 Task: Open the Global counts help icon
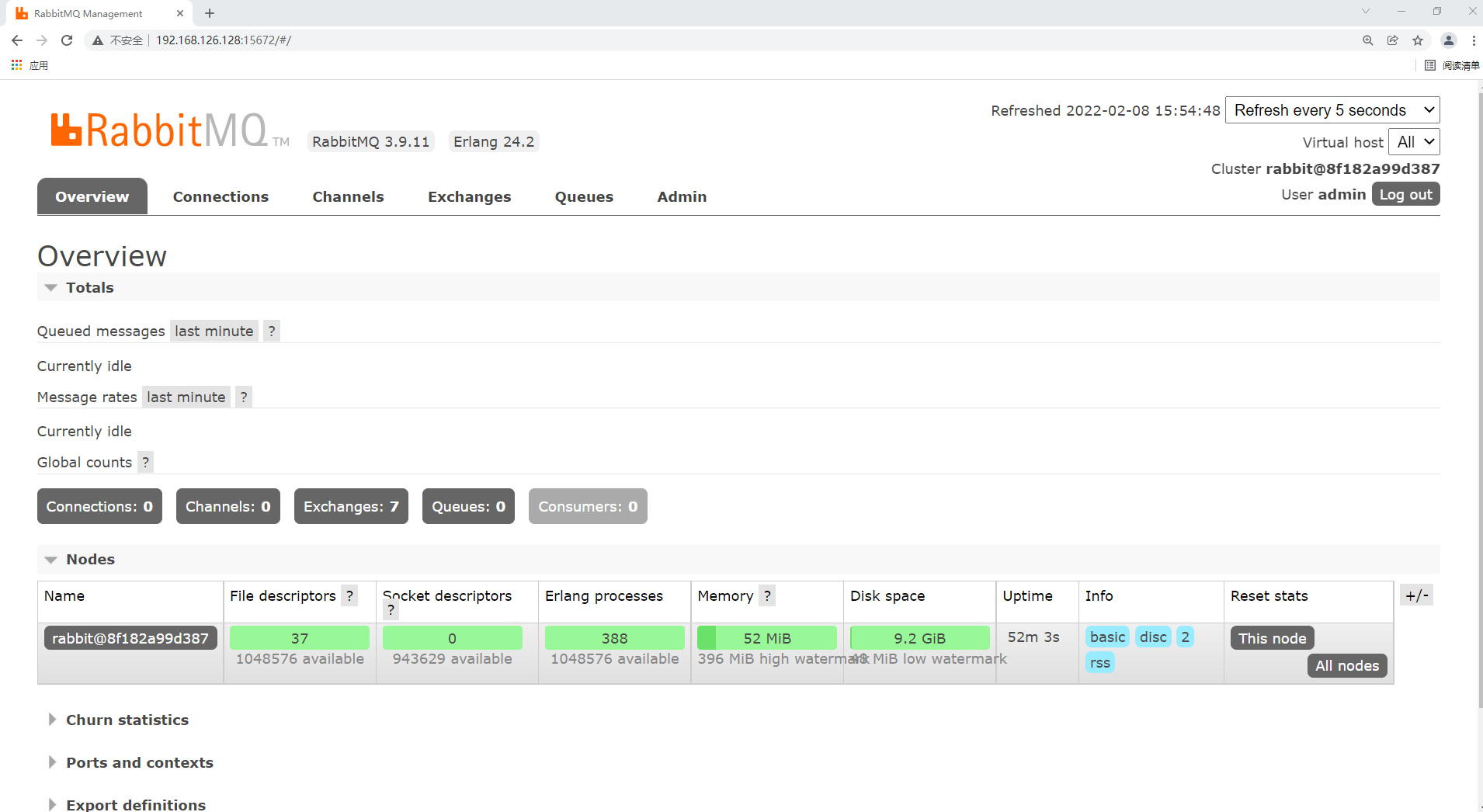point(145,462)
